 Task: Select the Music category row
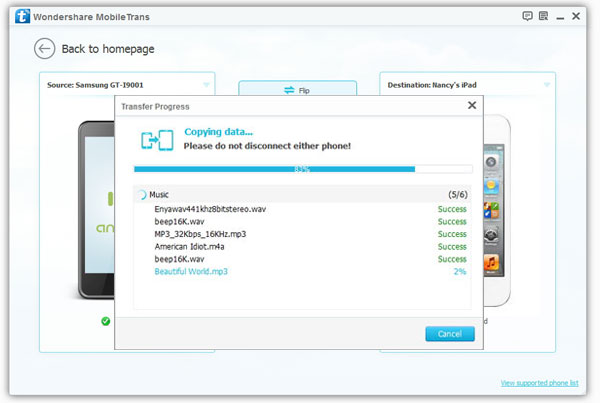coord(302,195)
